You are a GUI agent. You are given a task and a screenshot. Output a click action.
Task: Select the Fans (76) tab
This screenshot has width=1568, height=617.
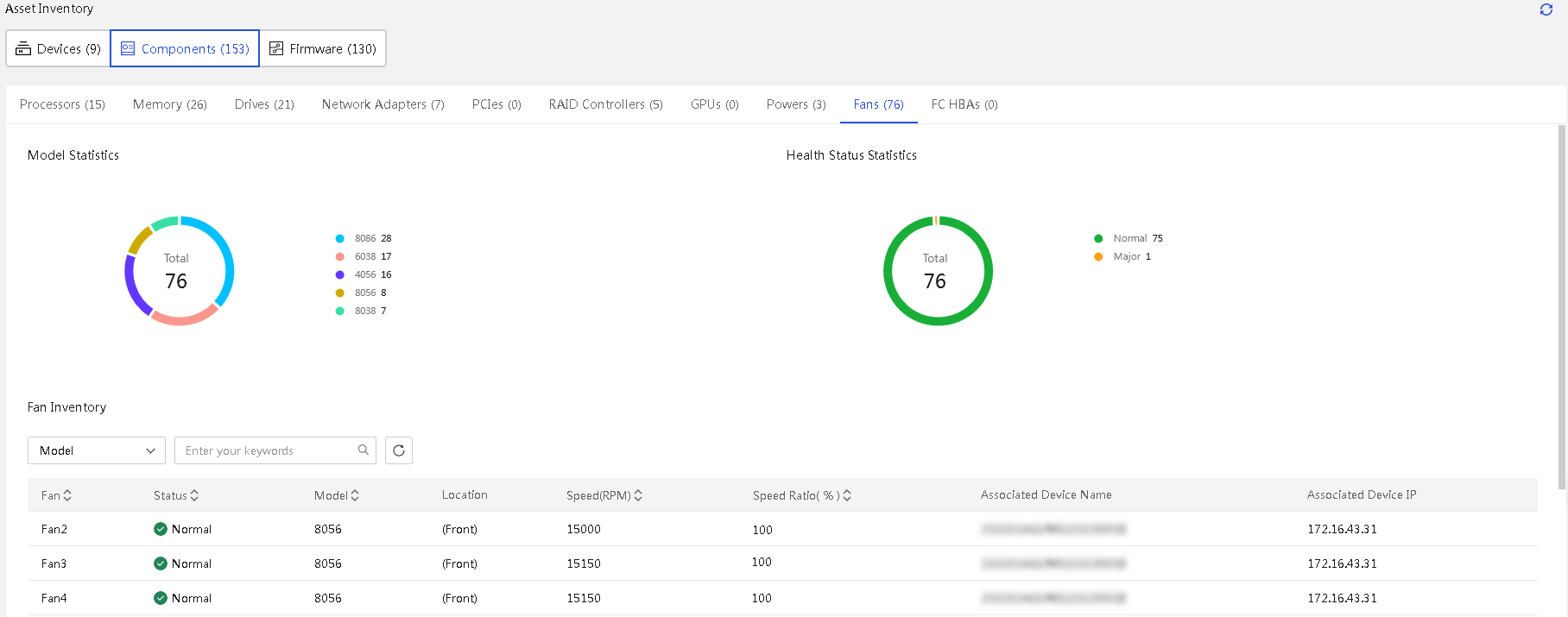click(879, 104)
